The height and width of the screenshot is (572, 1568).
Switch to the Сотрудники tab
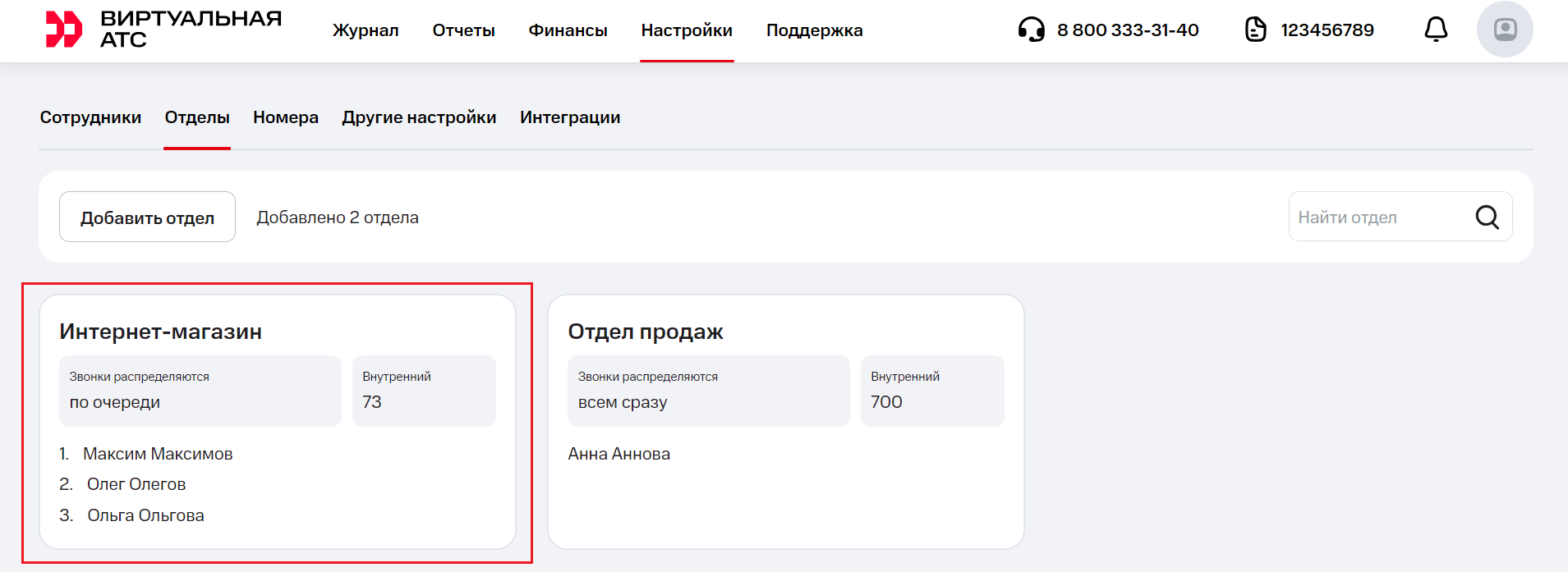[90, 117]
